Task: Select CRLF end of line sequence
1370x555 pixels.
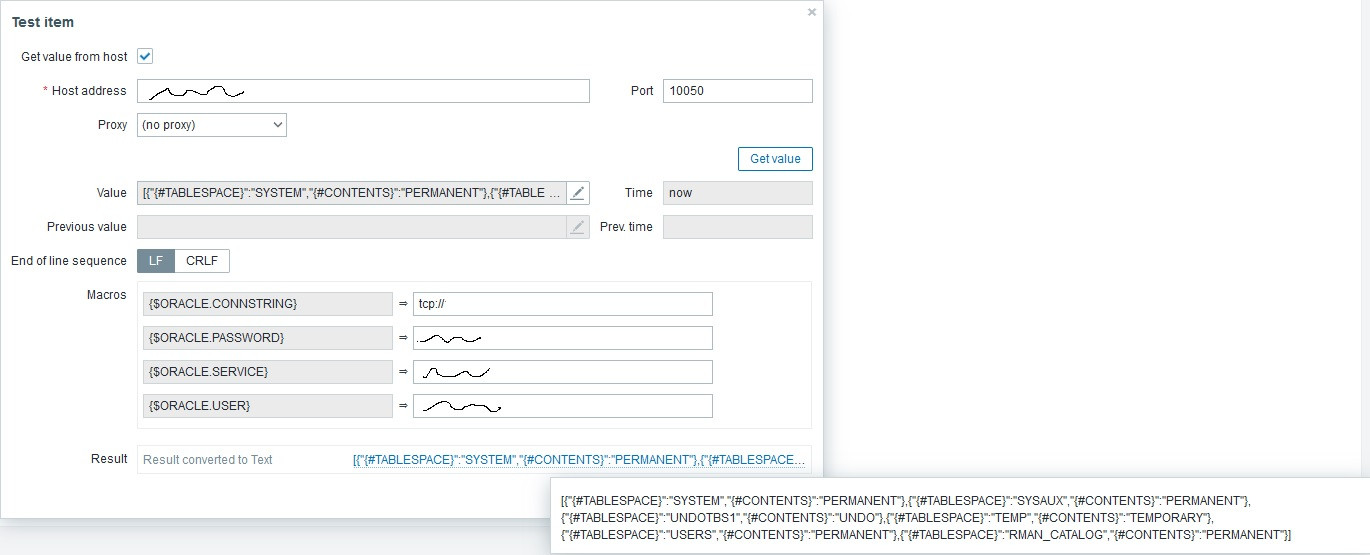Action: click(x=203, y=261)
